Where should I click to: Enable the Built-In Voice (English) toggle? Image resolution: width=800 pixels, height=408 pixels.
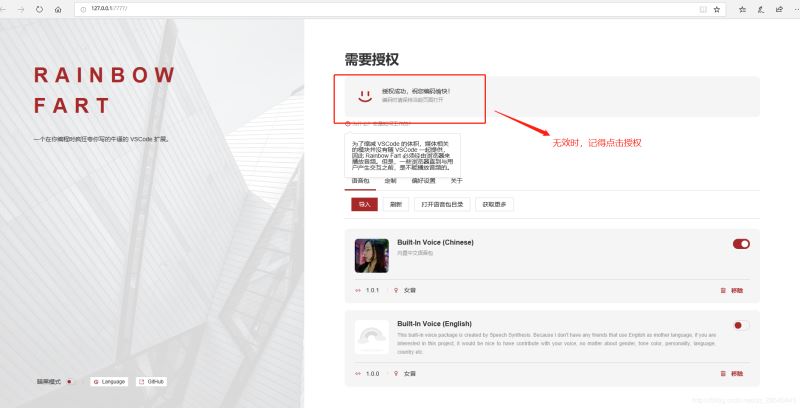(x=741, y=325)
